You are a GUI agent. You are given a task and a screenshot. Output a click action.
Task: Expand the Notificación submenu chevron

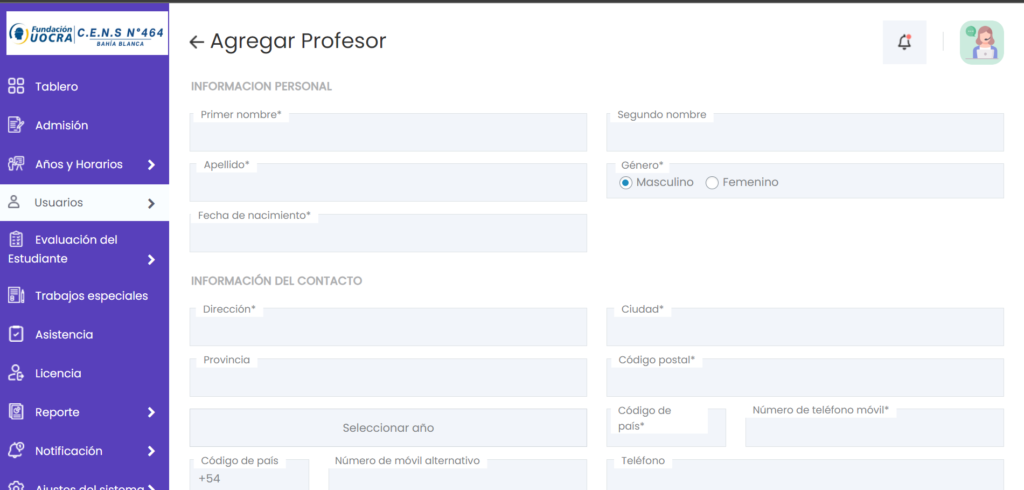pyautogui.click(x=152, y=451)
